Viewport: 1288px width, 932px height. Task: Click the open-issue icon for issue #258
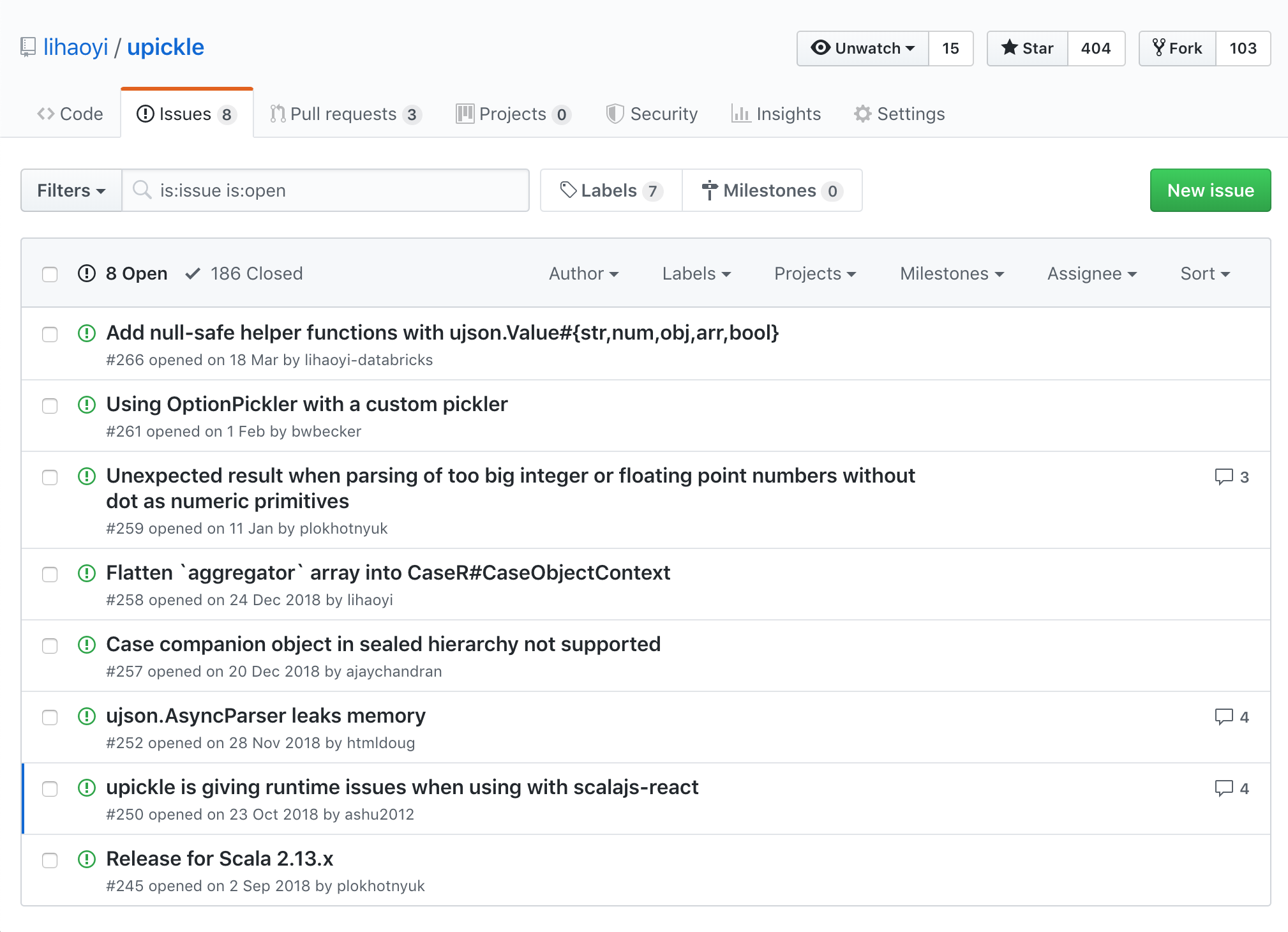pos(87,573)
